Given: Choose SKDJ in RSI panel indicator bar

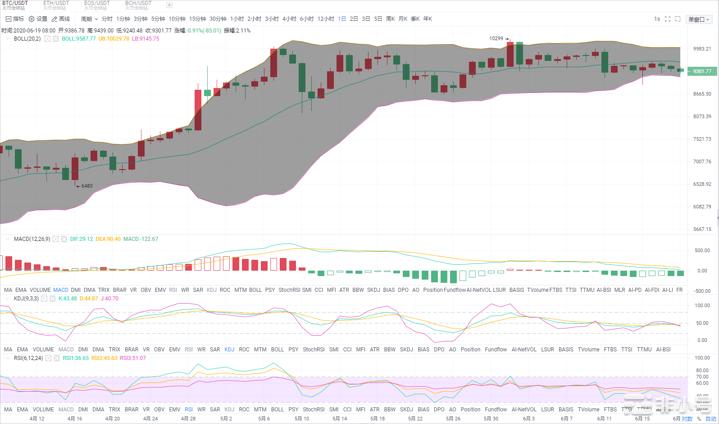Looking at the screenshot, I should coord(406,409).
